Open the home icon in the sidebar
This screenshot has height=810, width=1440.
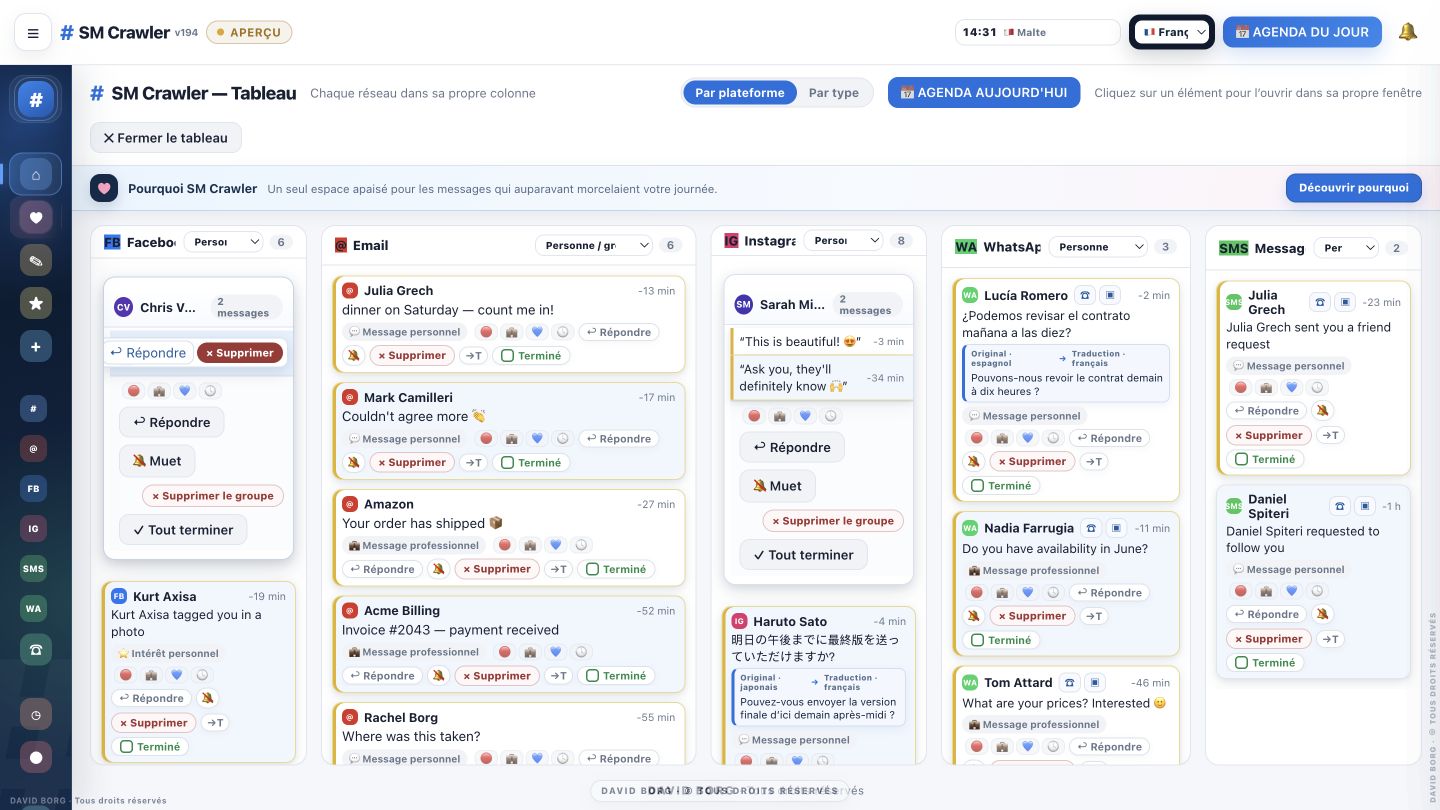point(36,175)
